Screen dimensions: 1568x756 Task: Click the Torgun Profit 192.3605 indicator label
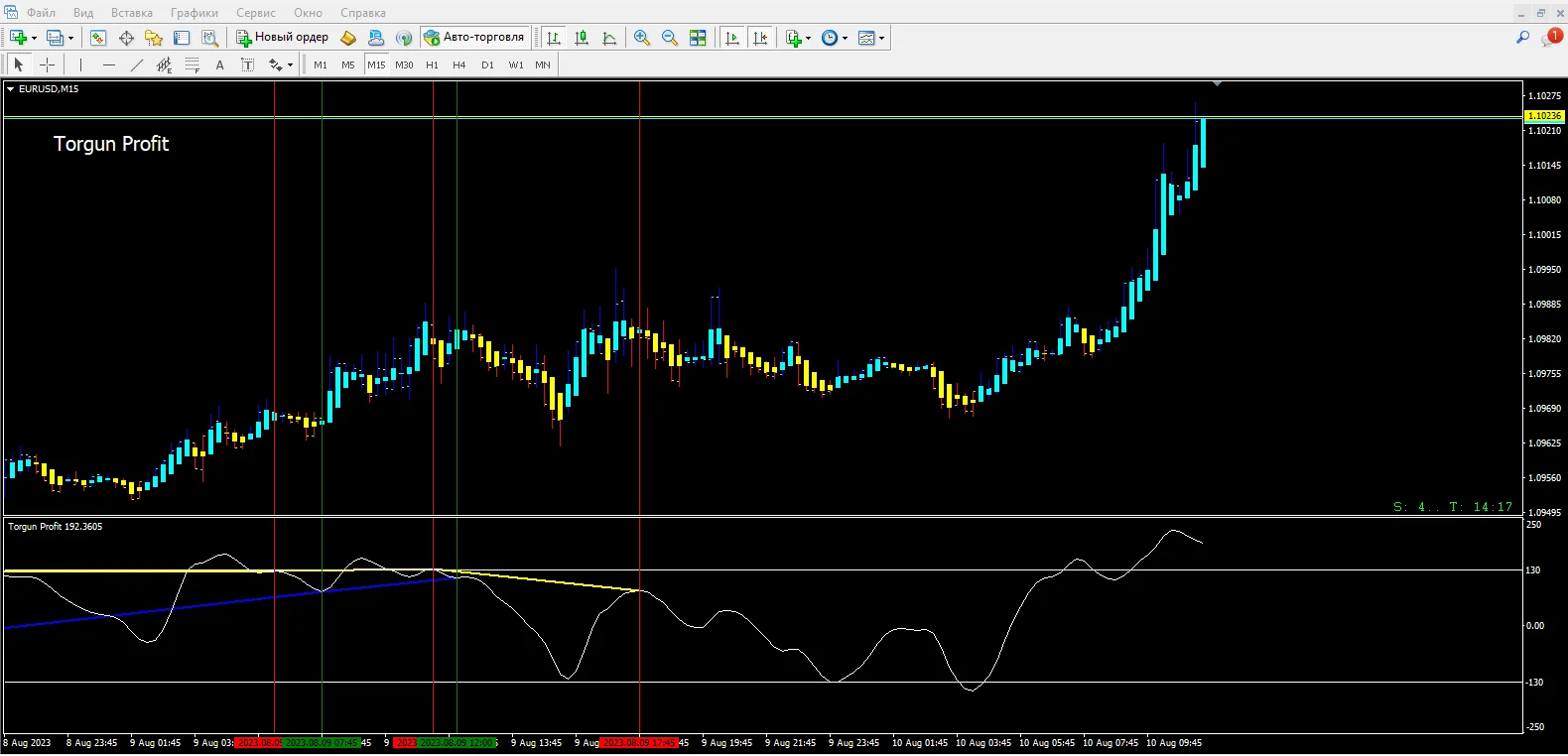click(x=56, y=527)
